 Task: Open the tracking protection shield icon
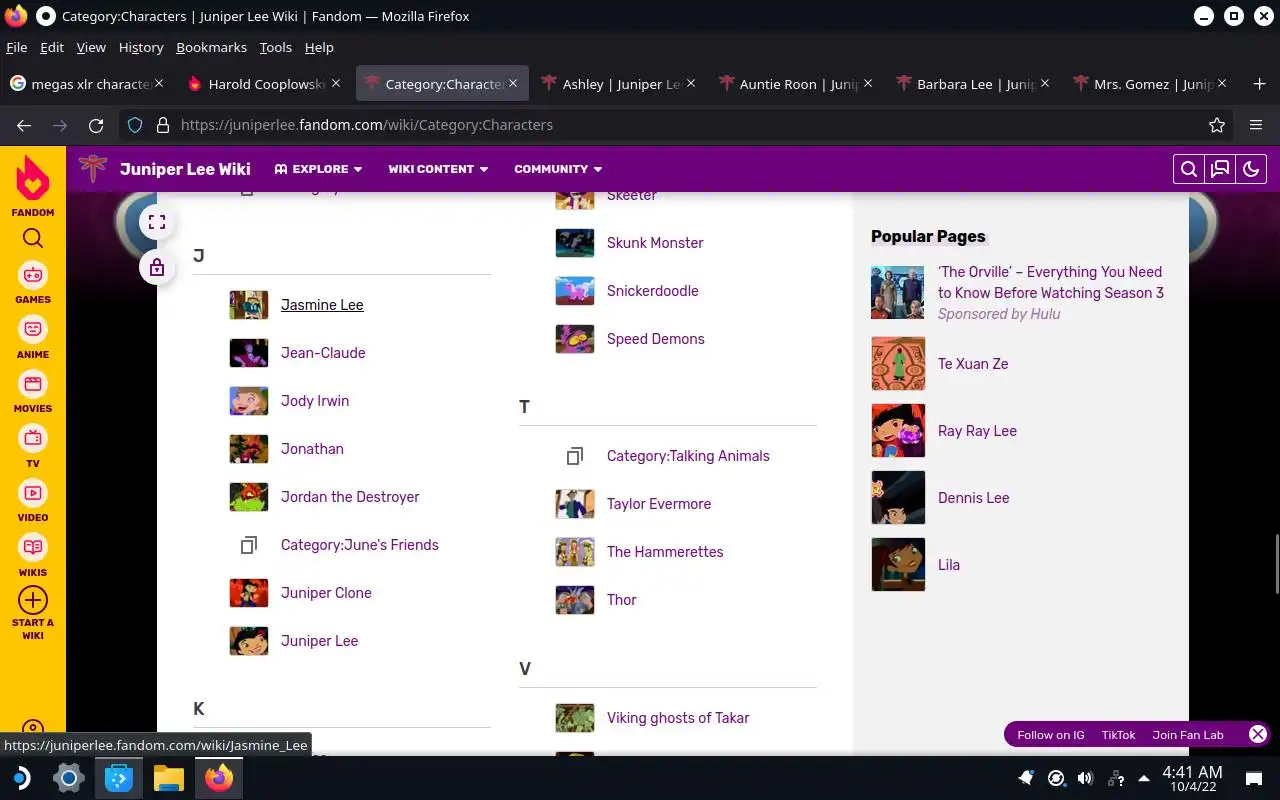tap(135, 125)
